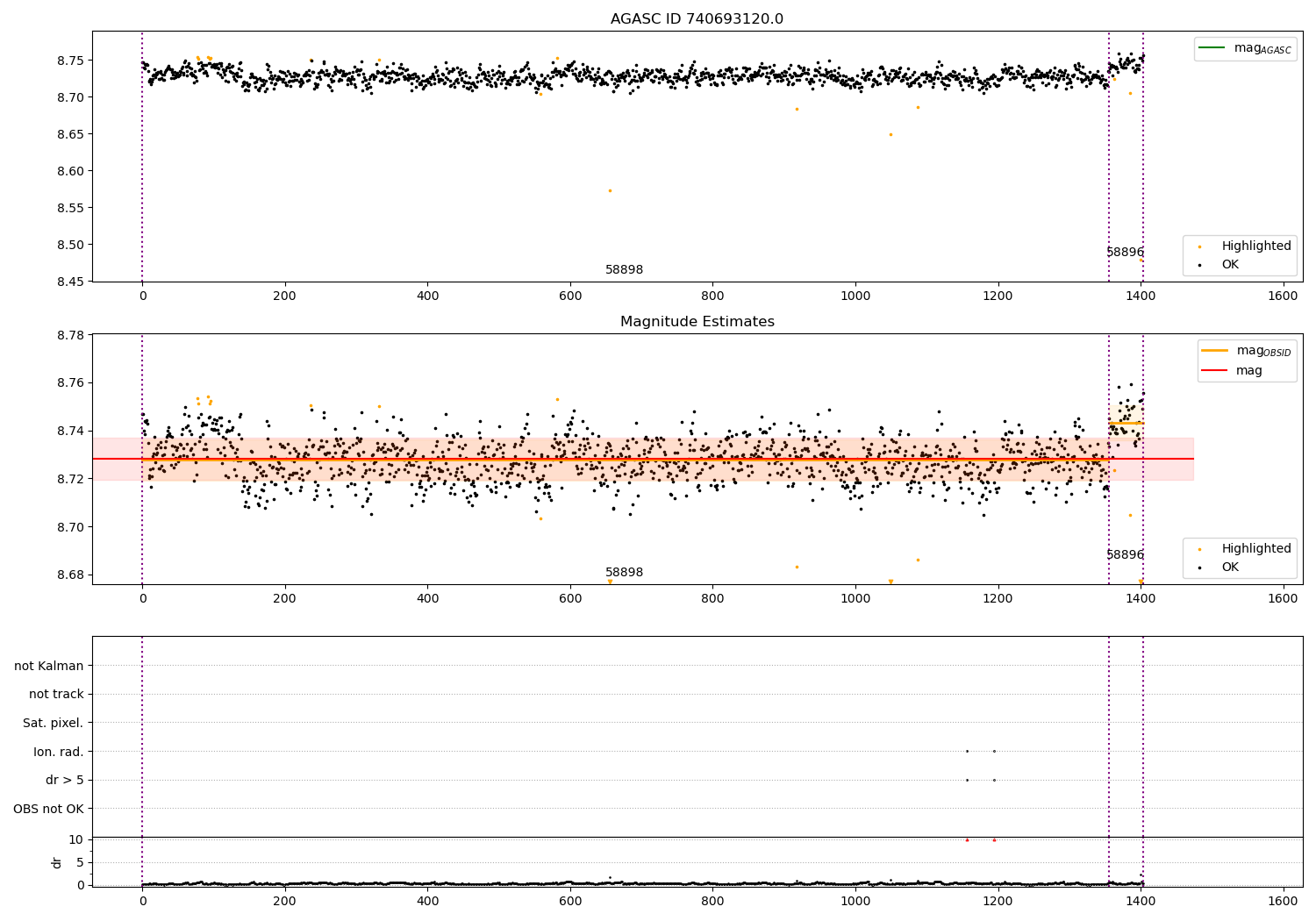This screenshot has height=921, width=1316.
Task: Click x-axis tick 1600 under the AGASC ID plot
Action: pos(1283,296)
